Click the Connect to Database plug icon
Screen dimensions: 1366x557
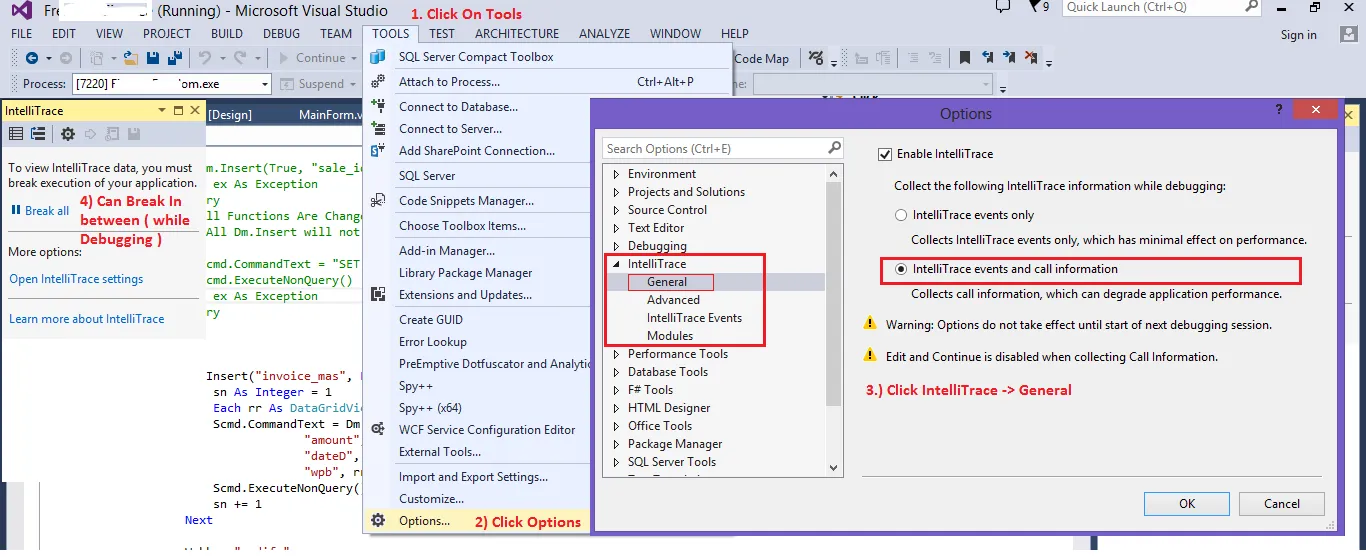[x=378, y=106]
